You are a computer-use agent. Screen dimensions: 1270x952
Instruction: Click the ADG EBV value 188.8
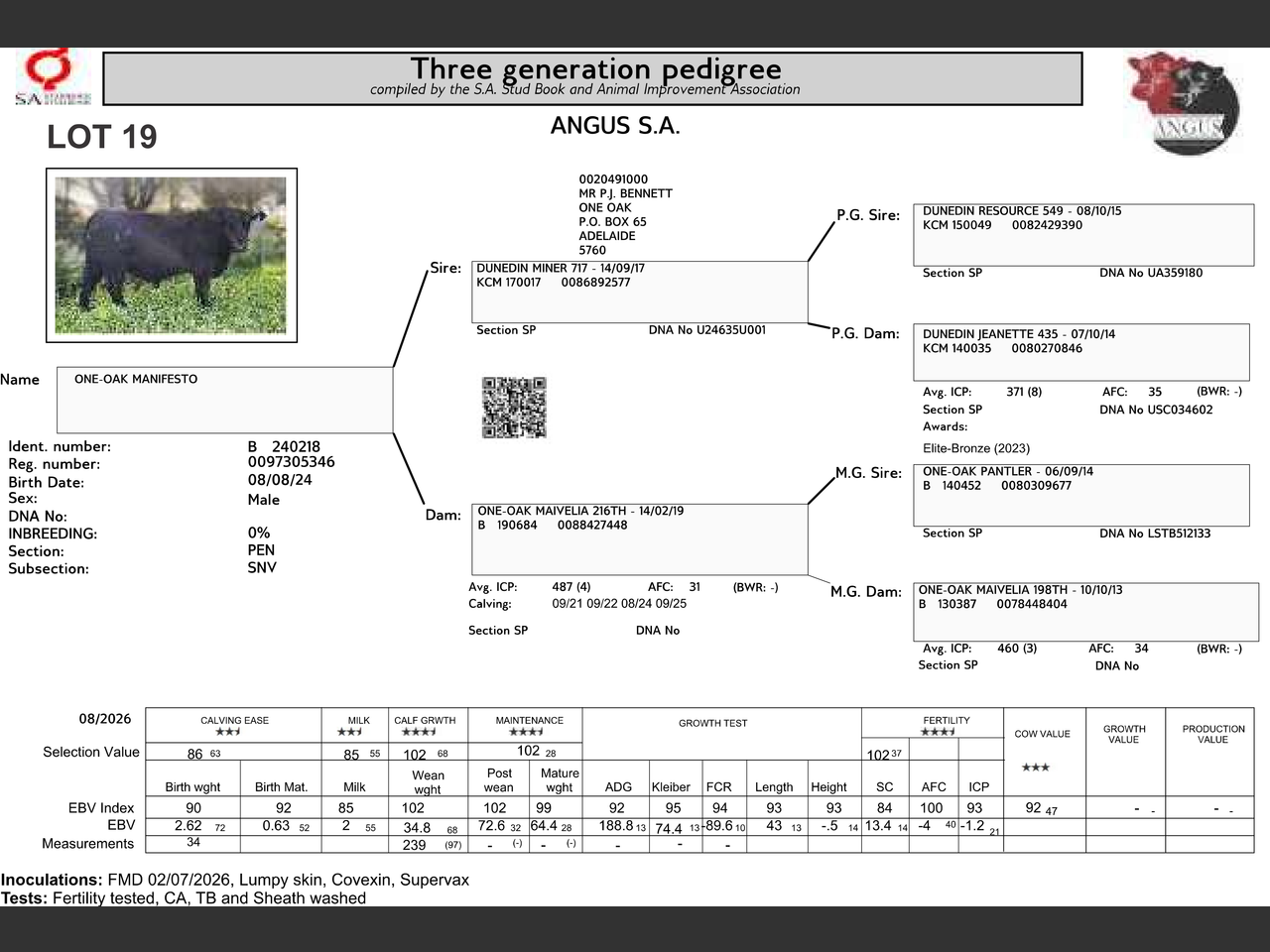pyautogui.click(x=616, y=825)
